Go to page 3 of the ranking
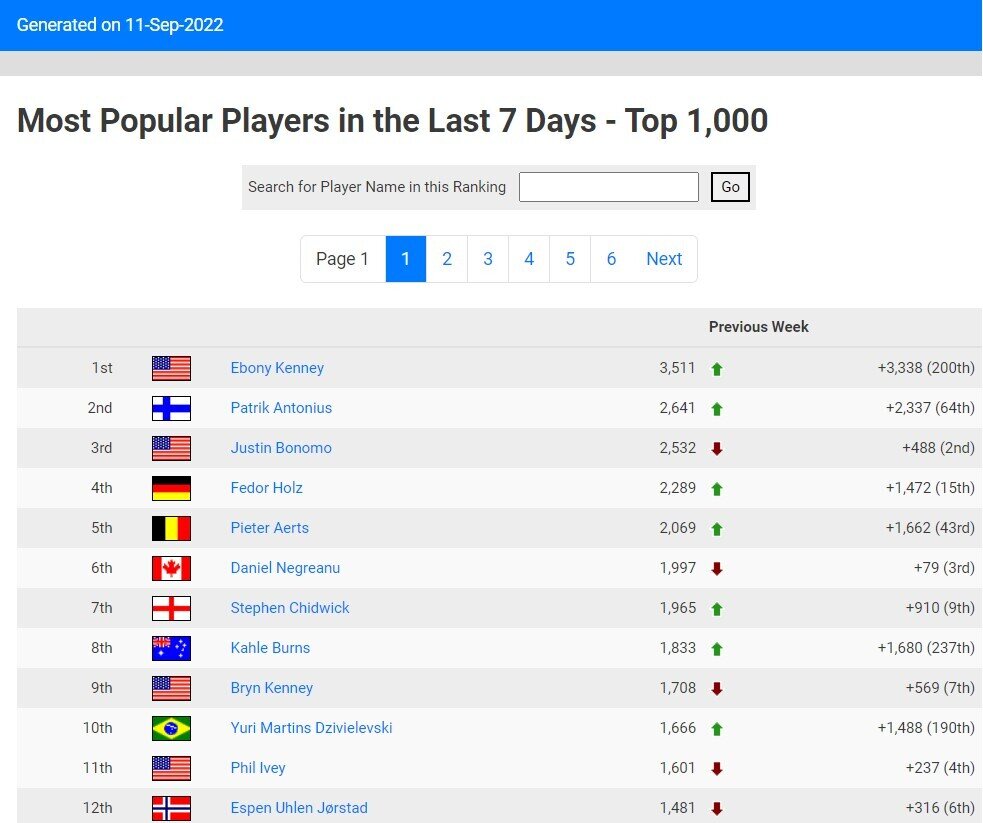Image resolution: width=983 pixels, height=823 pixels. click(x=488, y=259)
